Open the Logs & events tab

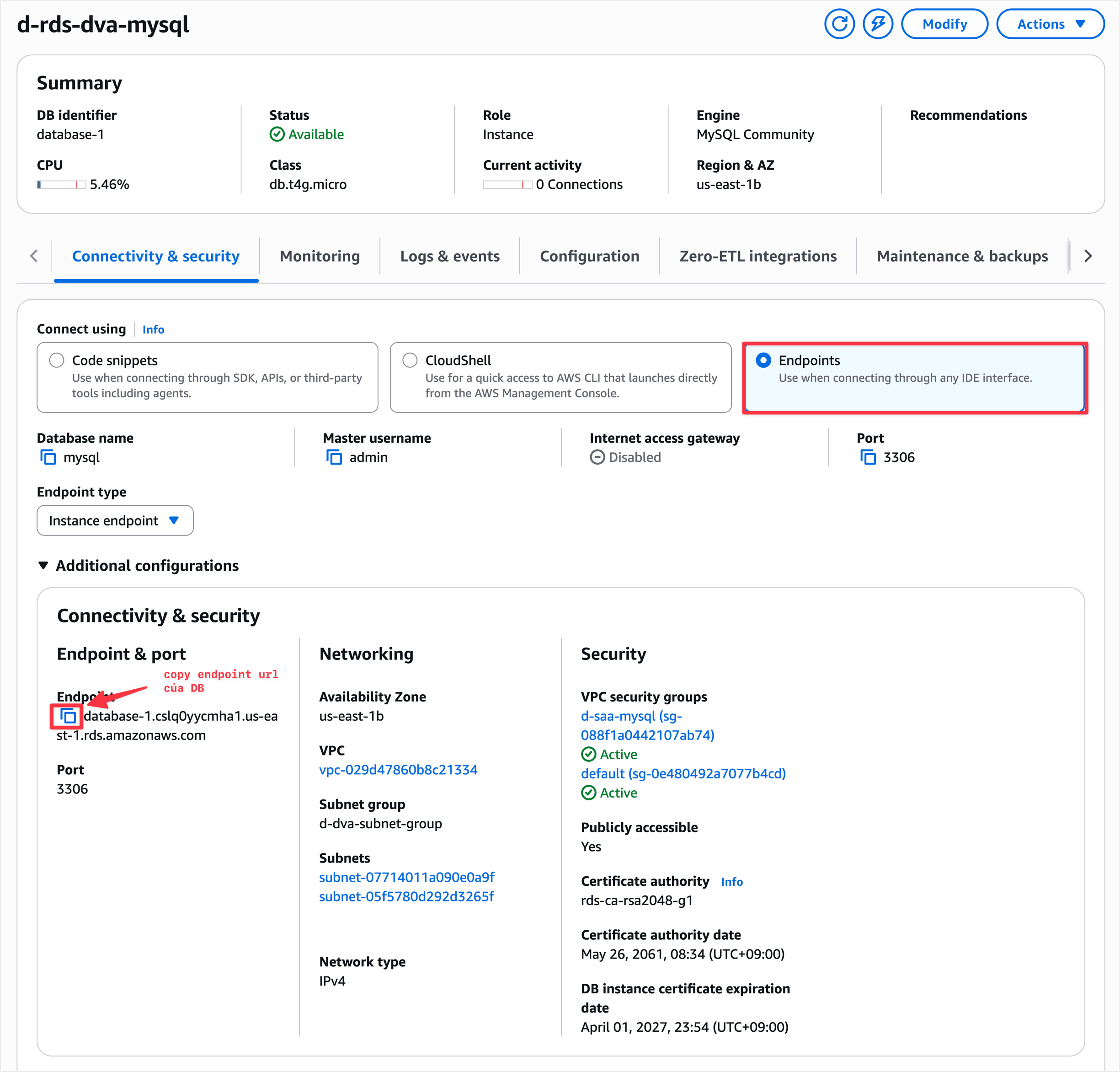(449, 256)
